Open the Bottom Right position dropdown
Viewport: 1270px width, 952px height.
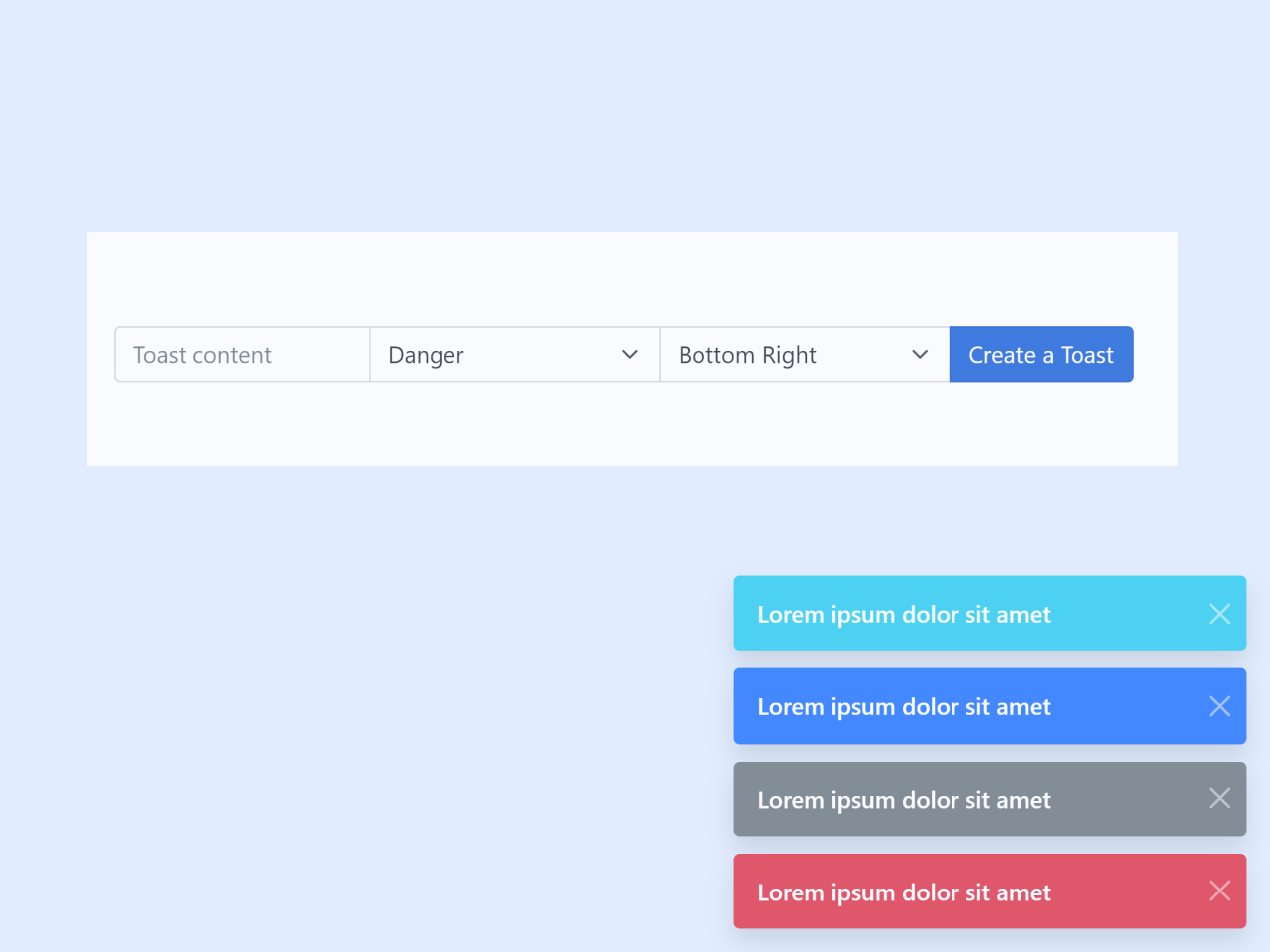pyautogui.click(x=804, y=354)
